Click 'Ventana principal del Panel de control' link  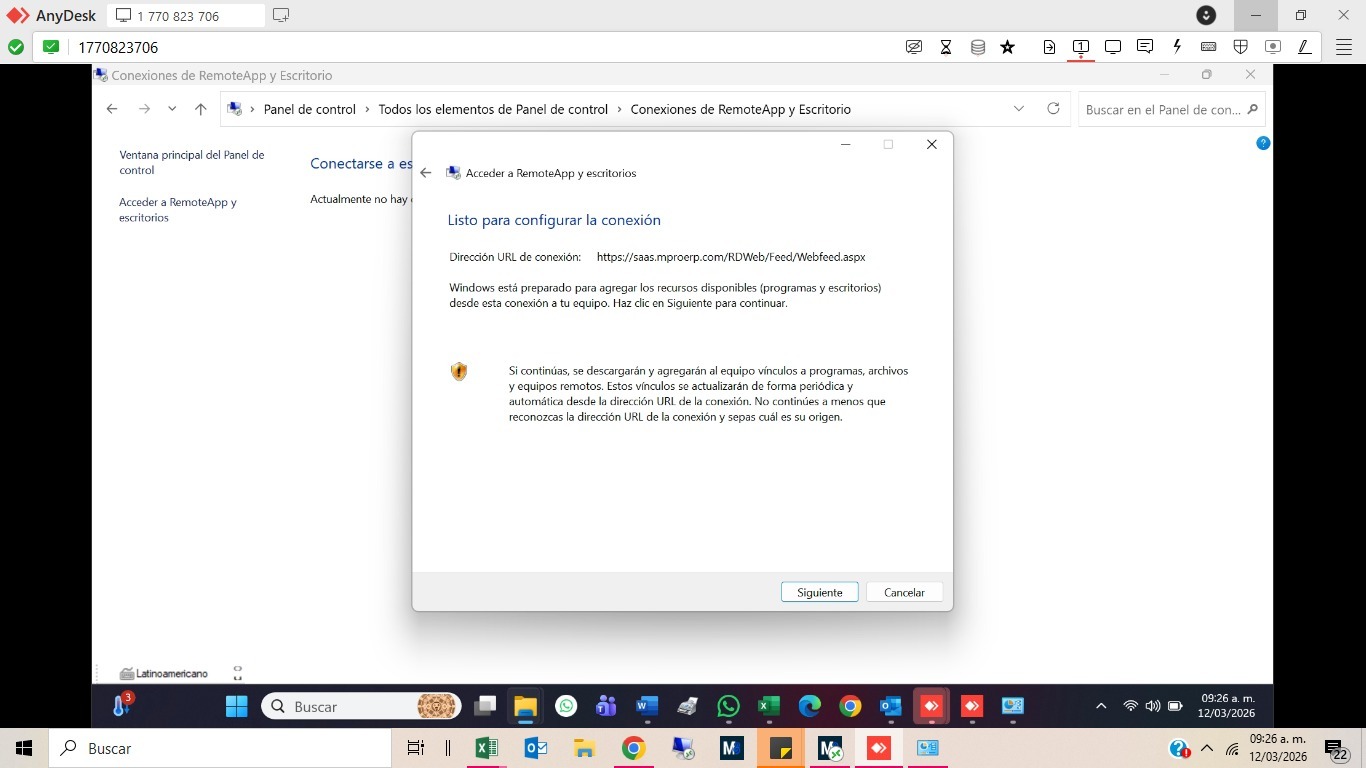click(x=192, y=162)
